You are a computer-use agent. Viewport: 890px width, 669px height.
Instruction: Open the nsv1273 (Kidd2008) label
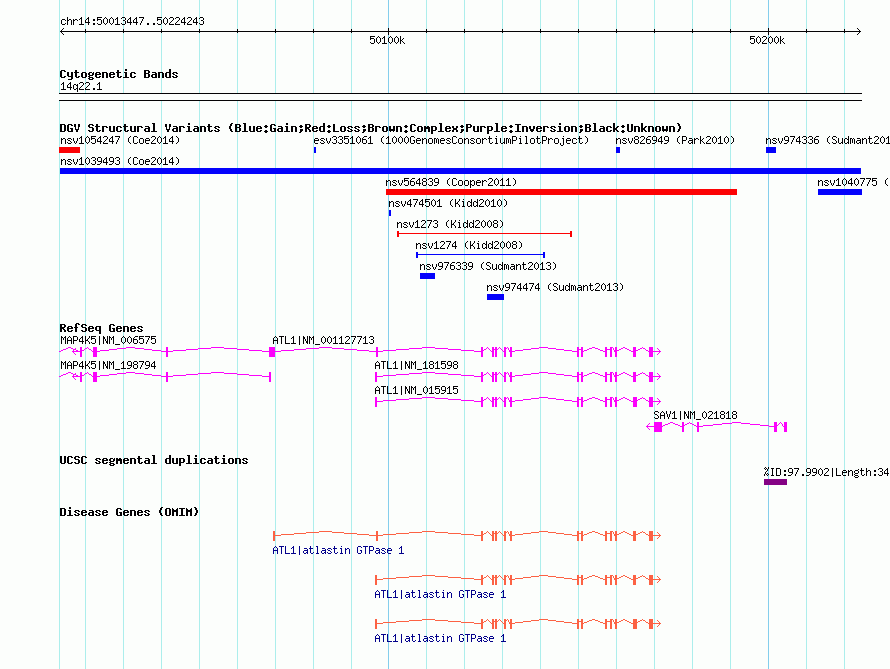pyautogui.click(x=450, y=224)
